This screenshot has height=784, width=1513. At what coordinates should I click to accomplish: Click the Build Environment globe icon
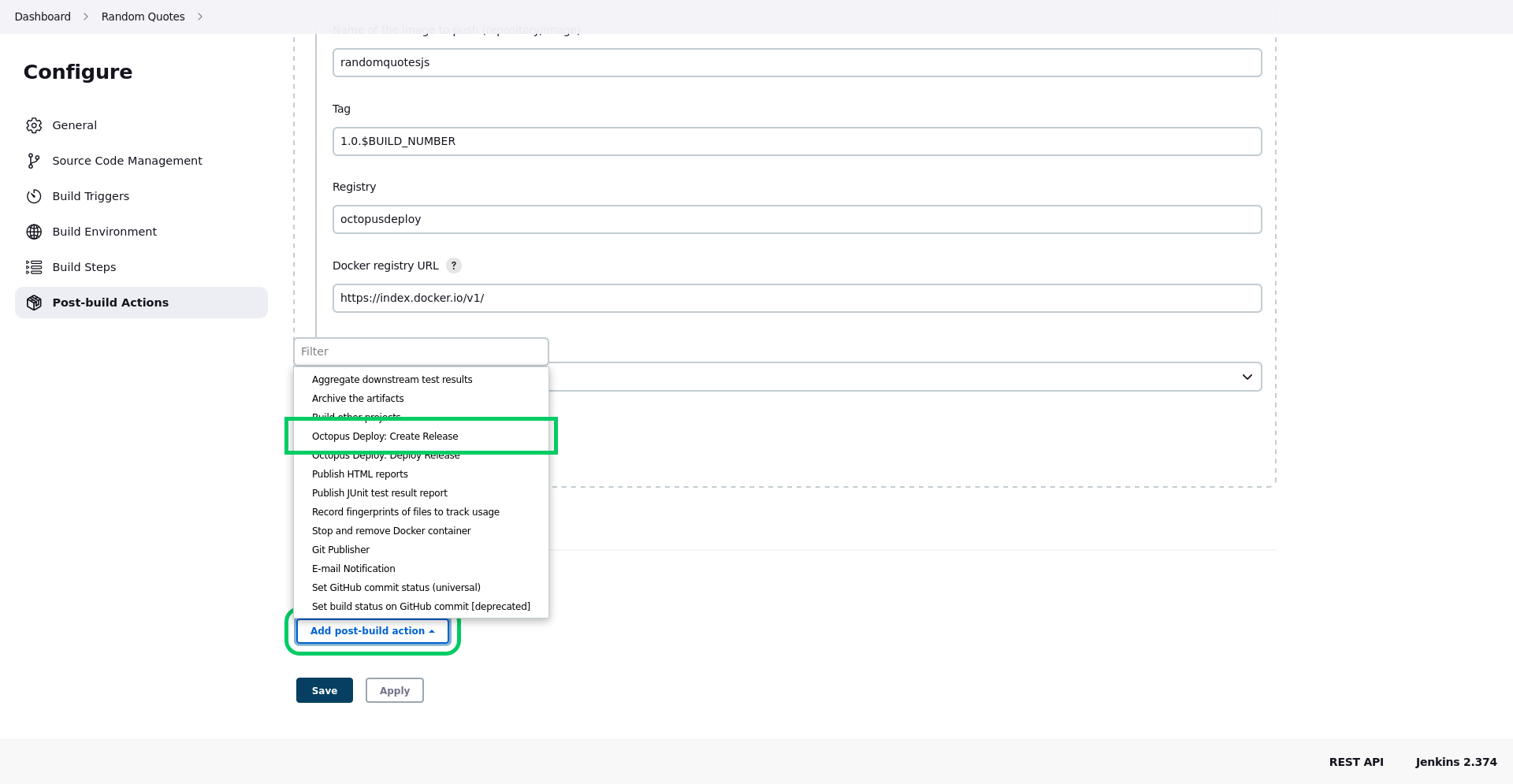coord(34,232)
